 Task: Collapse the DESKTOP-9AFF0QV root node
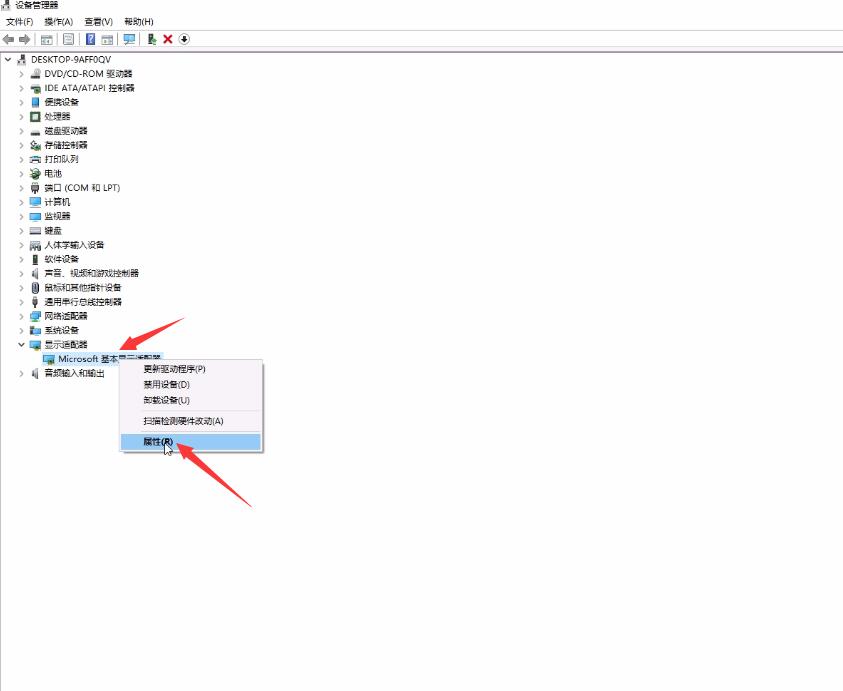[x=8, y=59]
